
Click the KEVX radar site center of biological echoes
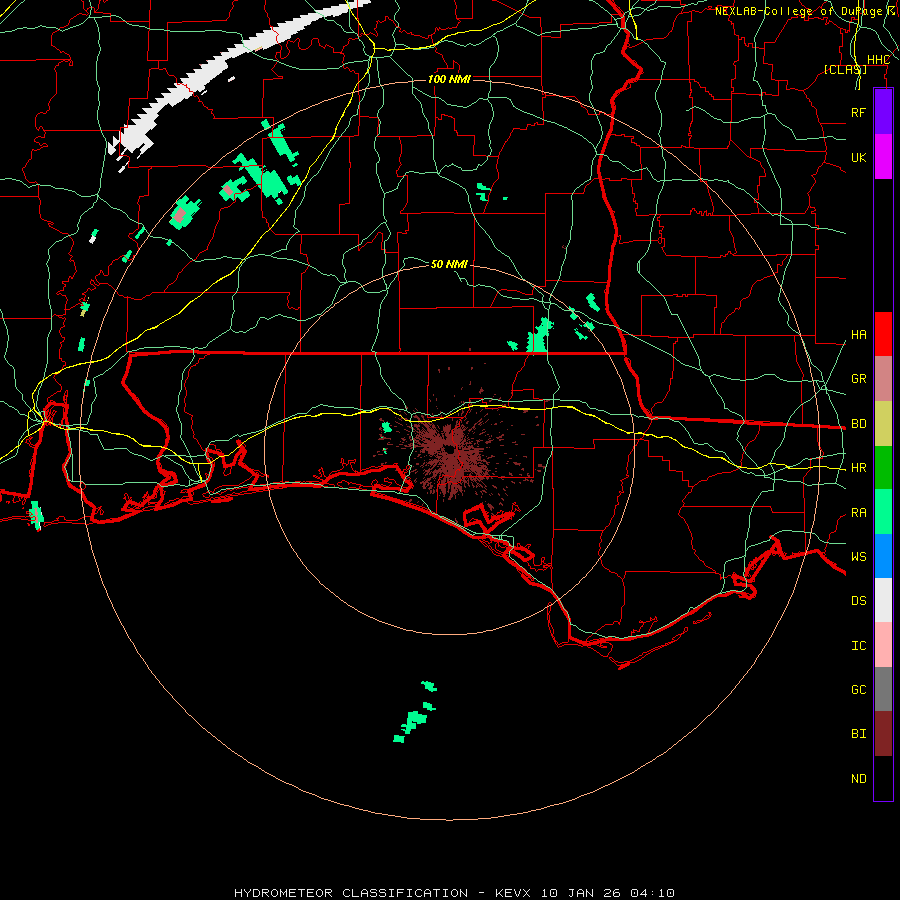452,451
